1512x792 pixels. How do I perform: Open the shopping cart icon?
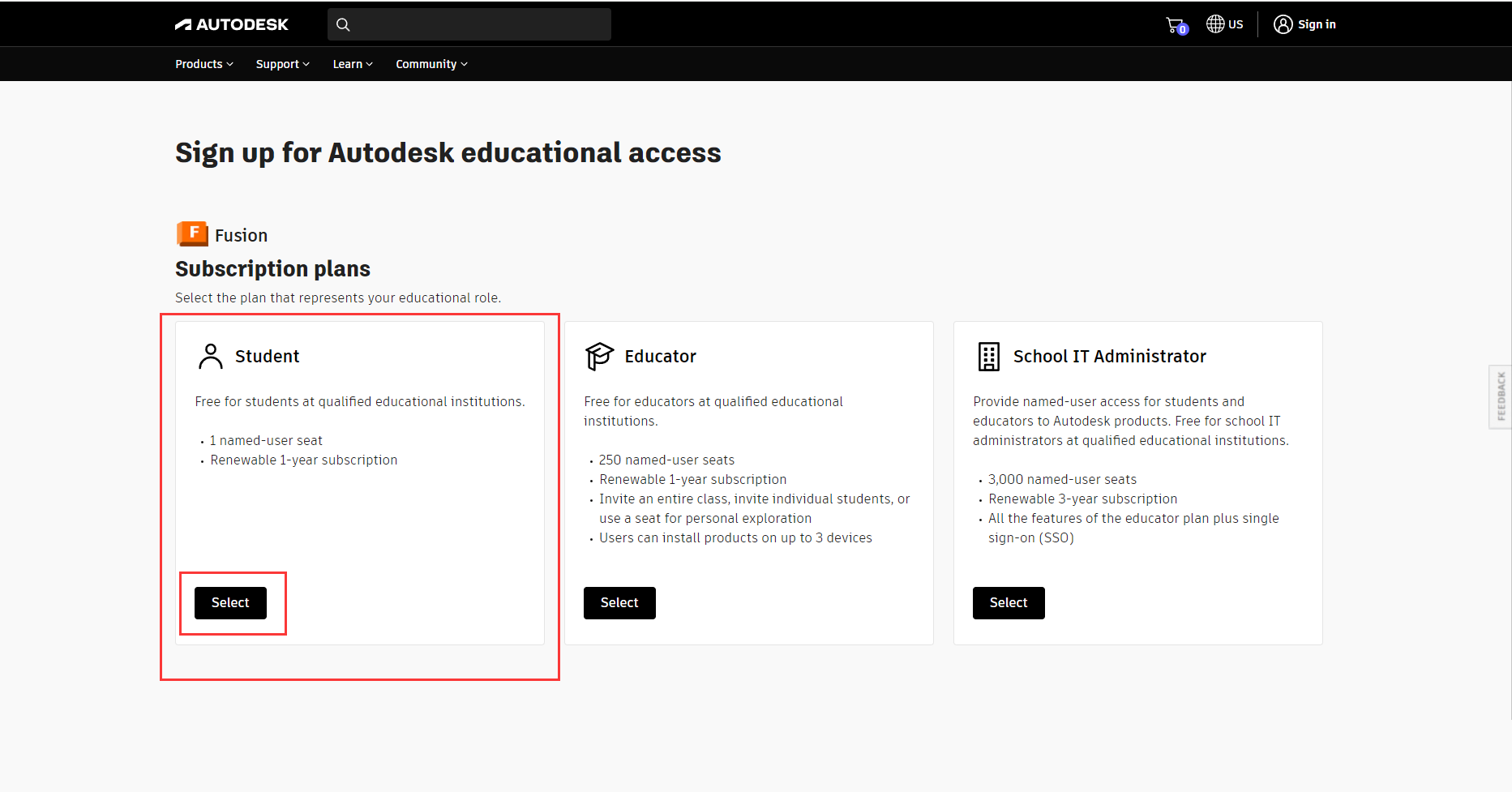point(1176,25)
